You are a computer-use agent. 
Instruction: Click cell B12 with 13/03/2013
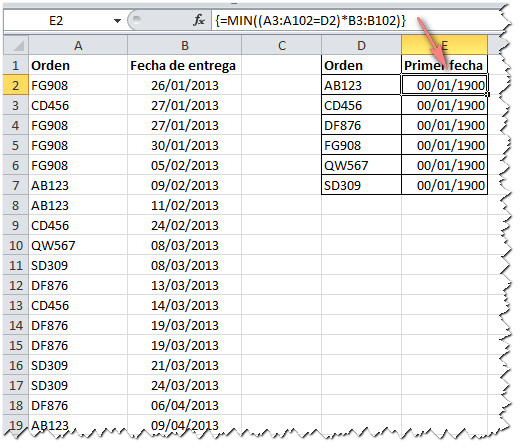click(x=184, y=285)
